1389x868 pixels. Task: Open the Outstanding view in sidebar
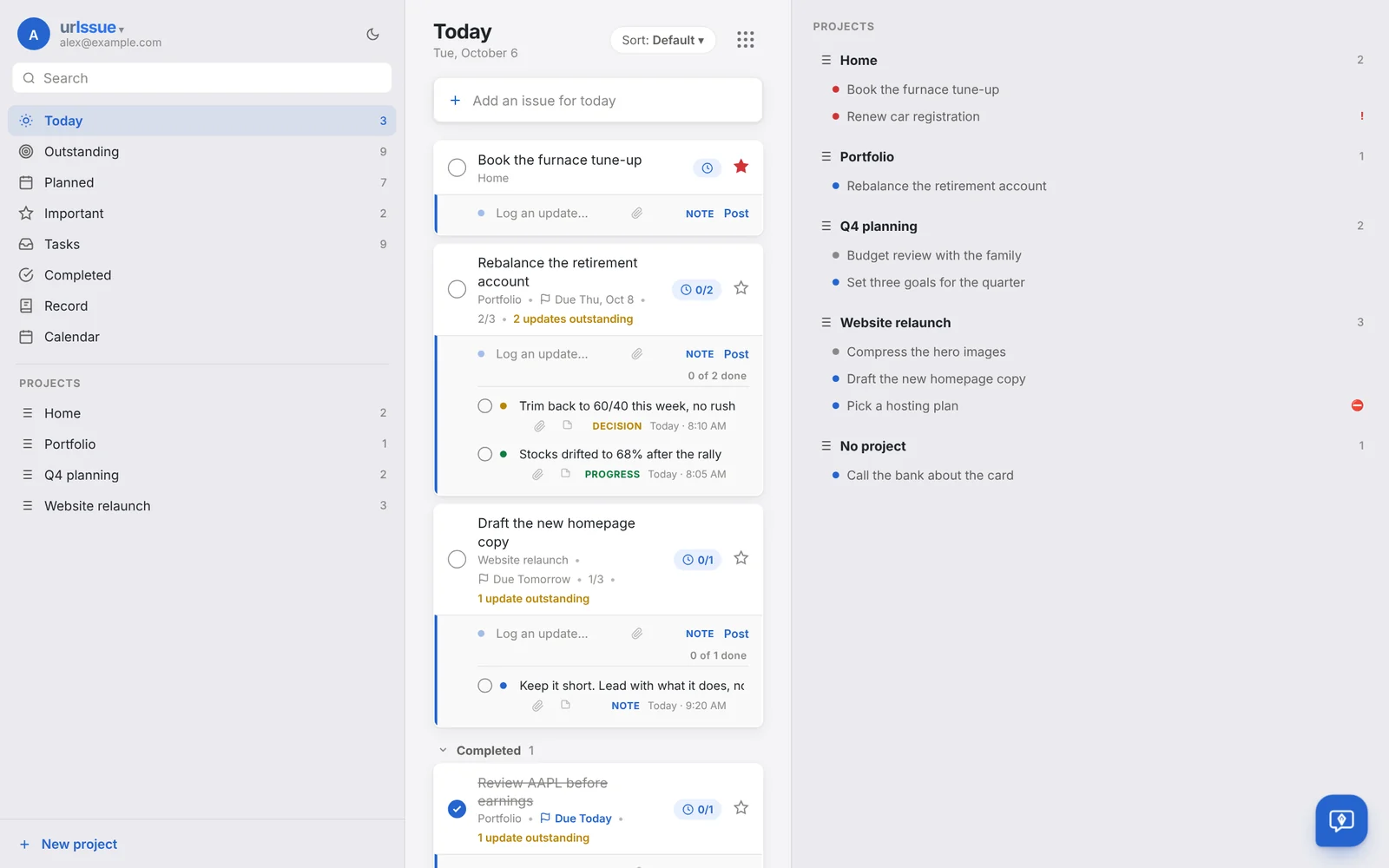coord(202,152)
